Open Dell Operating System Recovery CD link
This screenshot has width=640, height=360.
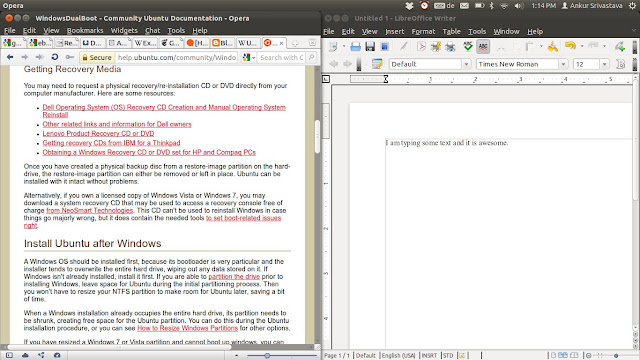tap(164, 111)
